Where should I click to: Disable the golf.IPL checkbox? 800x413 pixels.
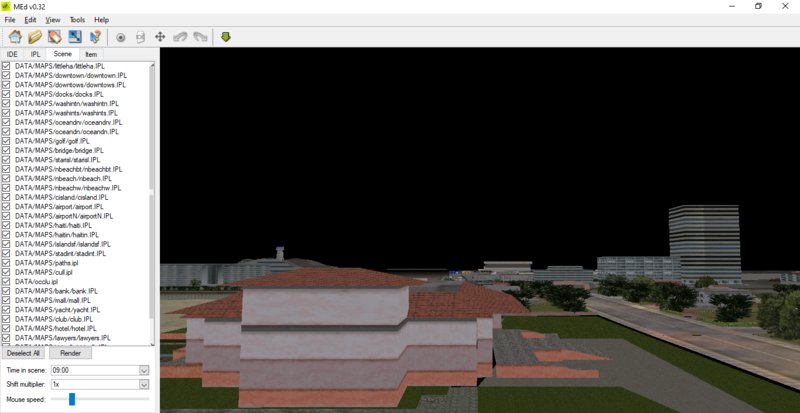[6, 141]
